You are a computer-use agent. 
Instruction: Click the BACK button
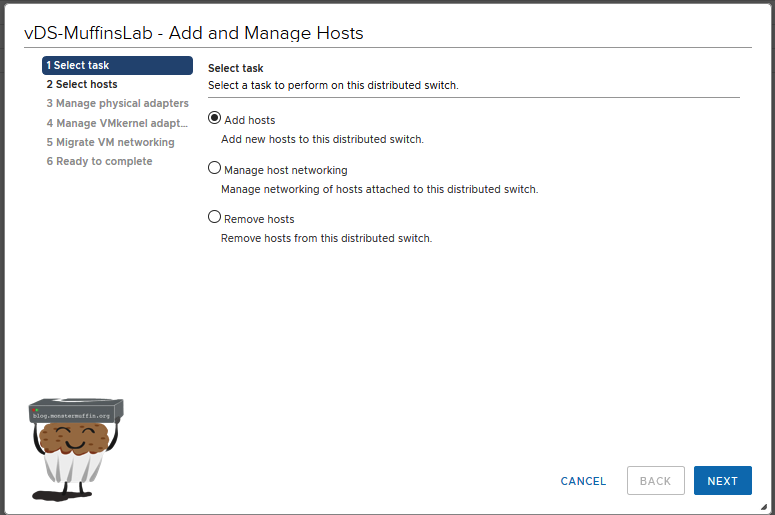[x=655, y=481]
